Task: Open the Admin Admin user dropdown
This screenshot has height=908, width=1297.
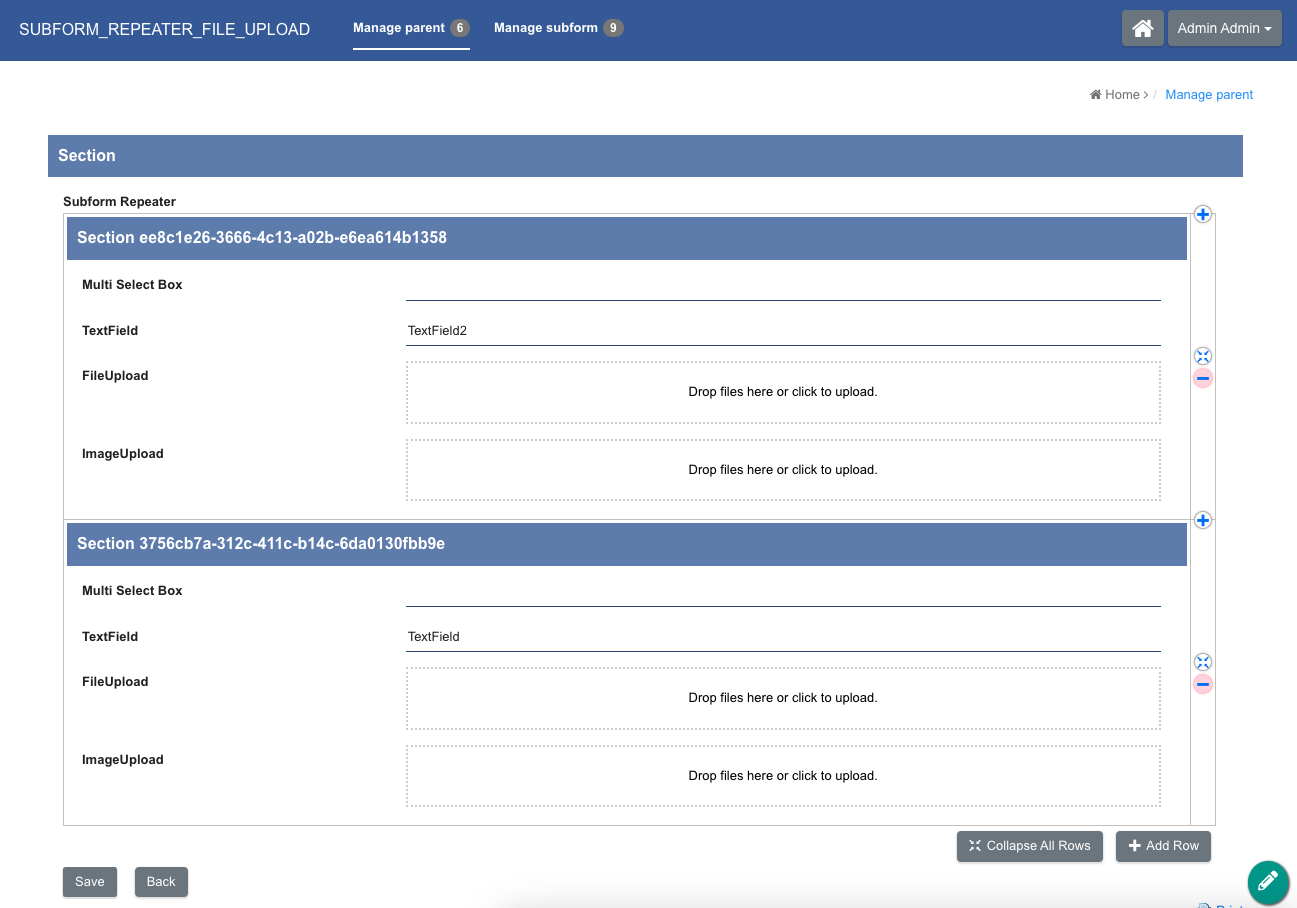Action: (1224, 28)
